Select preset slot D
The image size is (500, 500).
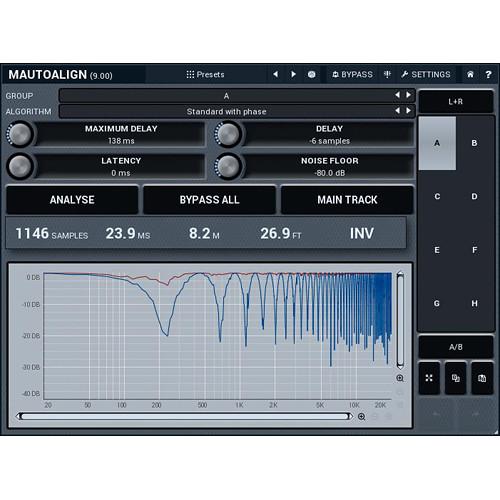click(x=474, y=196)
